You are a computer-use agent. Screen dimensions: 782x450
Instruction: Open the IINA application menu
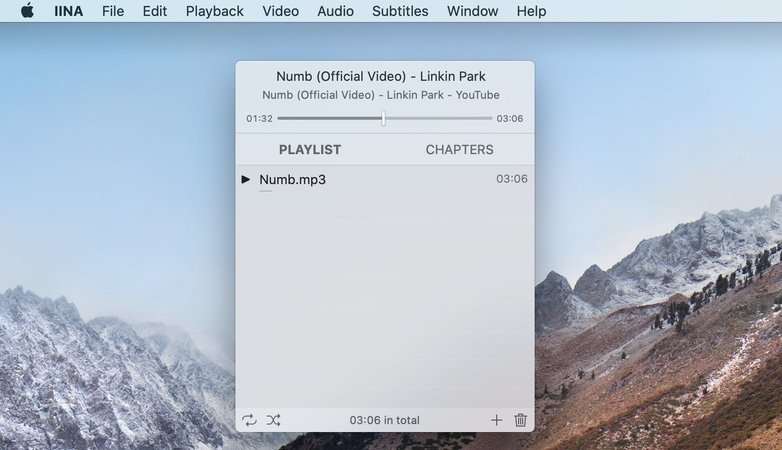(x=68, y=11)
